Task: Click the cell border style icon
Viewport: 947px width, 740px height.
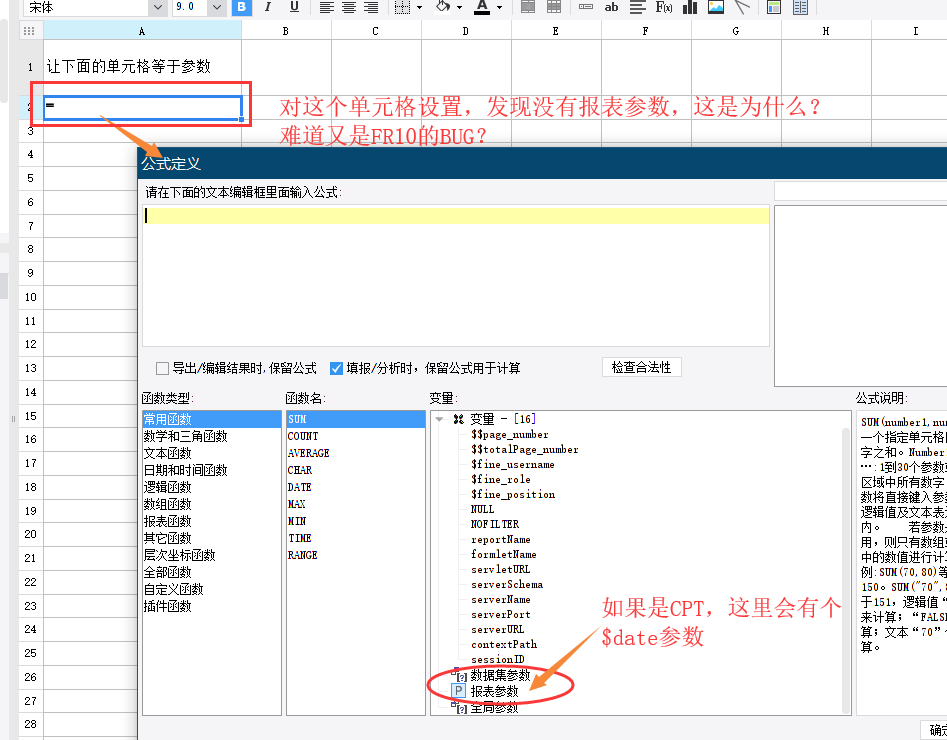Action: click(402, 7)
